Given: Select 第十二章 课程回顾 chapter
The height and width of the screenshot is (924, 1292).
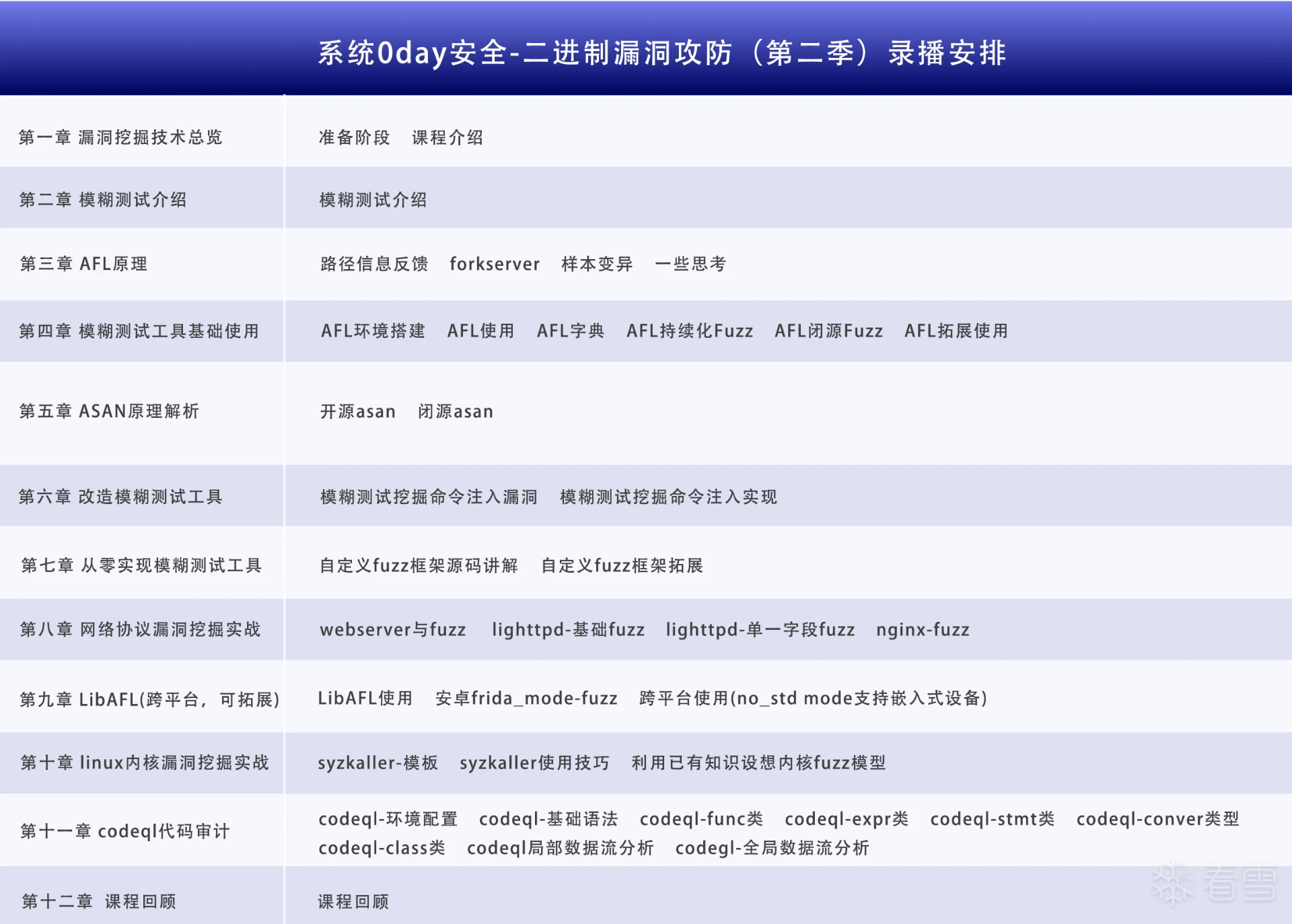Looking at the screenshot, I should click(99, 901).
